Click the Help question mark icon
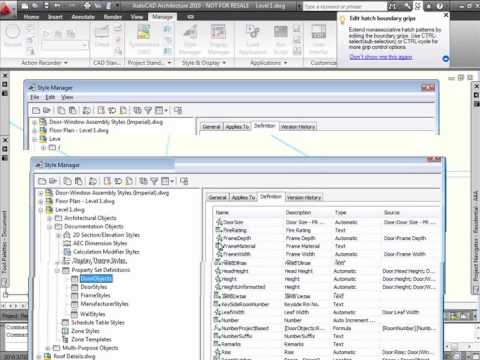The width and height of the screenshot is (480, 360). click(440, 6)
